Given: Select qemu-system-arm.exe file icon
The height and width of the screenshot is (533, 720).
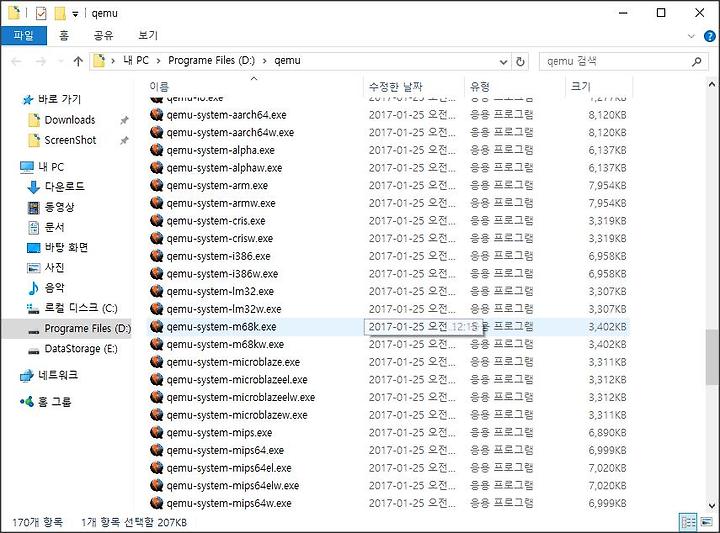Looking at the screenshot, I should (157, 185).
